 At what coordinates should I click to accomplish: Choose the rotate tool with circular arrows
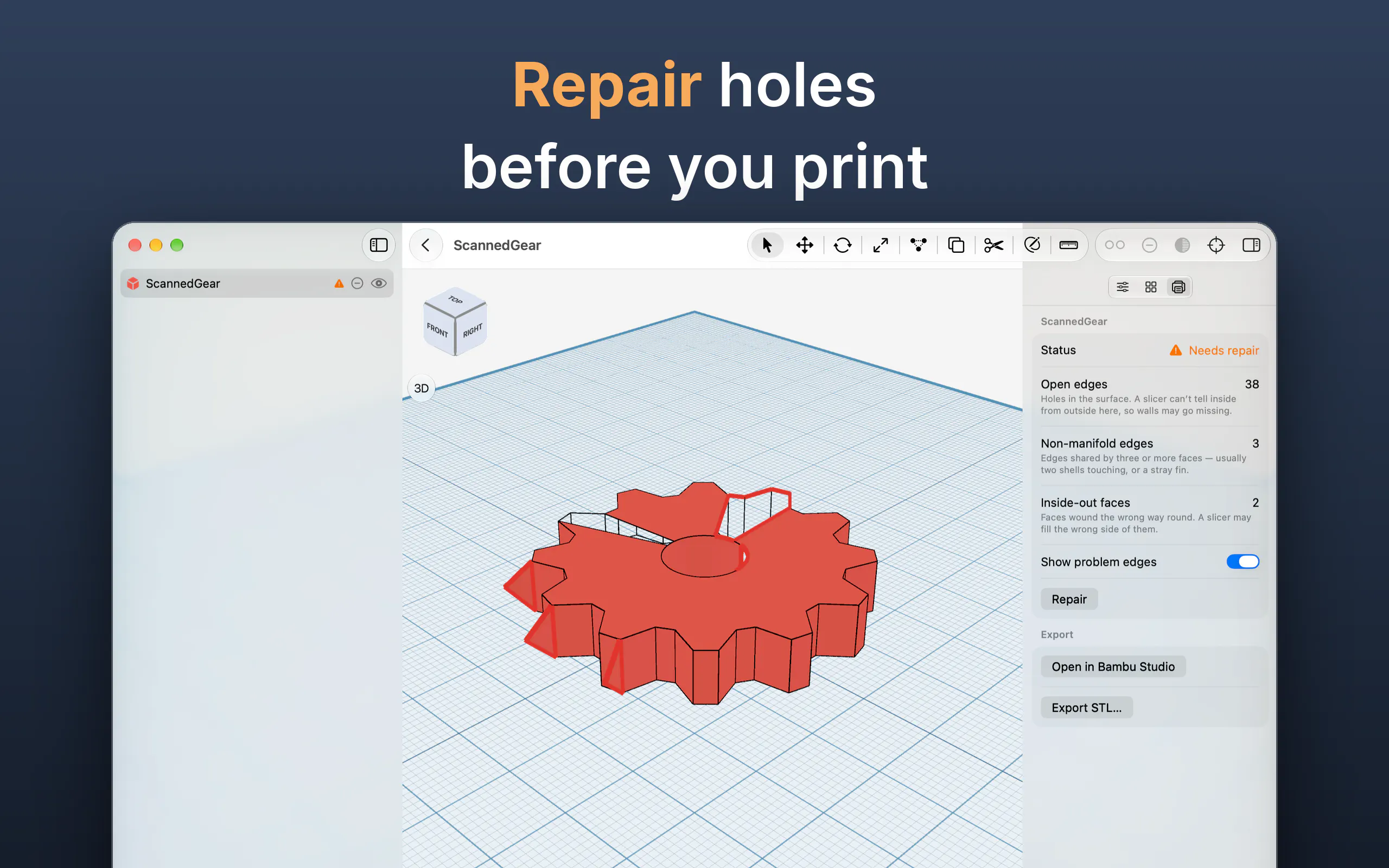click(x=843, y=245)
